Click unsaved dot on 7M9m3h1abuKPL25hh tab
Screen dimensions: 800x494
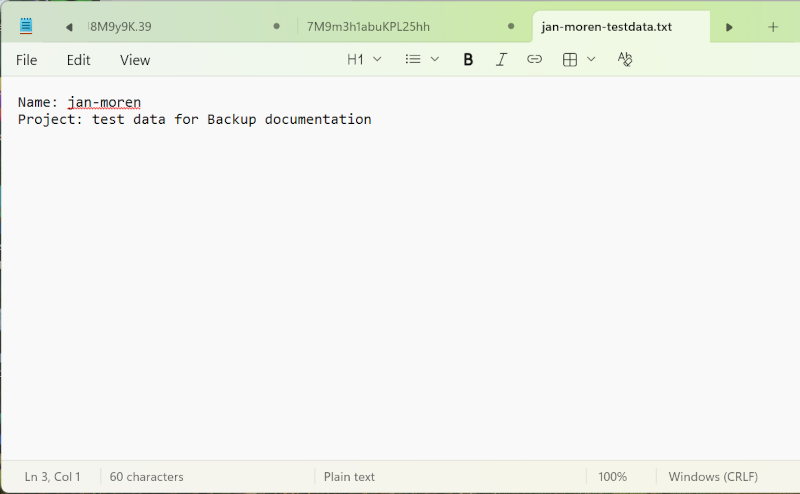click(x=511, y=26)
